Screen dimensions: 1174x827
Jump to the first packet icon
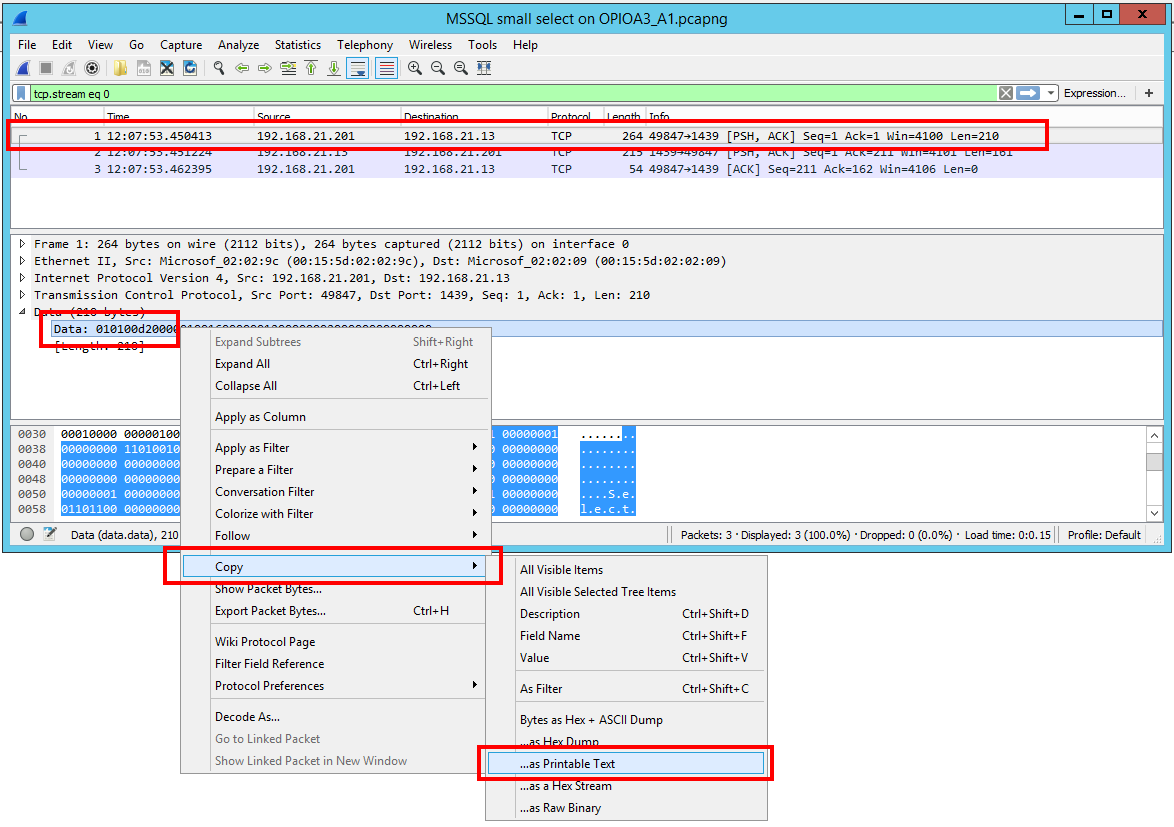coord(311,68)
